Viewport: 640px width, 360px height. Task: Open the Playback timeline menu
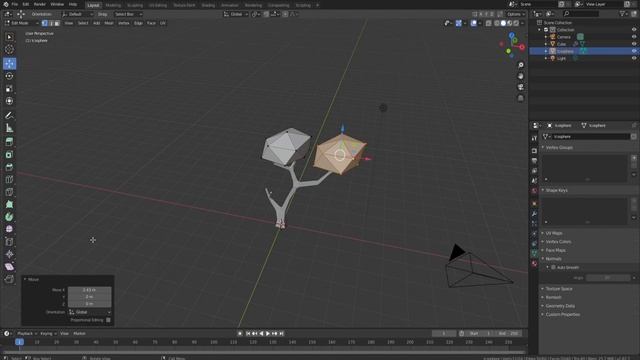click(x=26, y=333)
